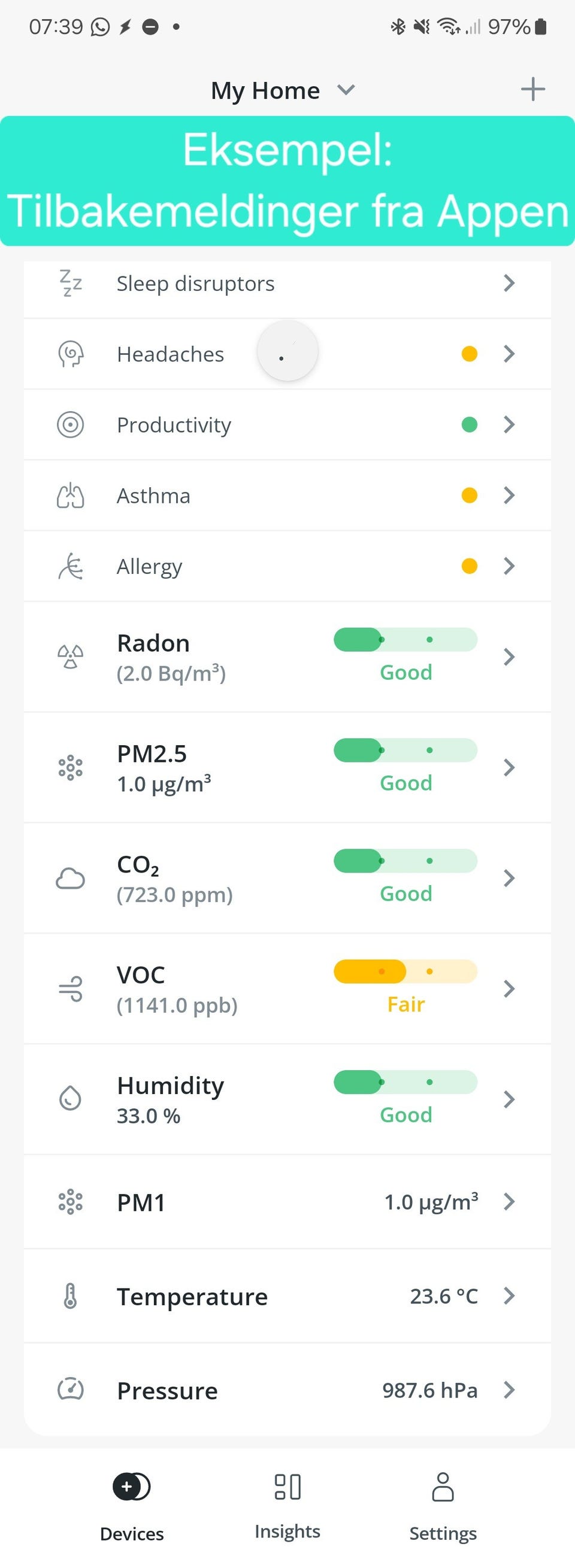The width and height of the screenshot is (575, 1568).
Task: Tap the CO₂ cloud icon
Action: point(71,879)
